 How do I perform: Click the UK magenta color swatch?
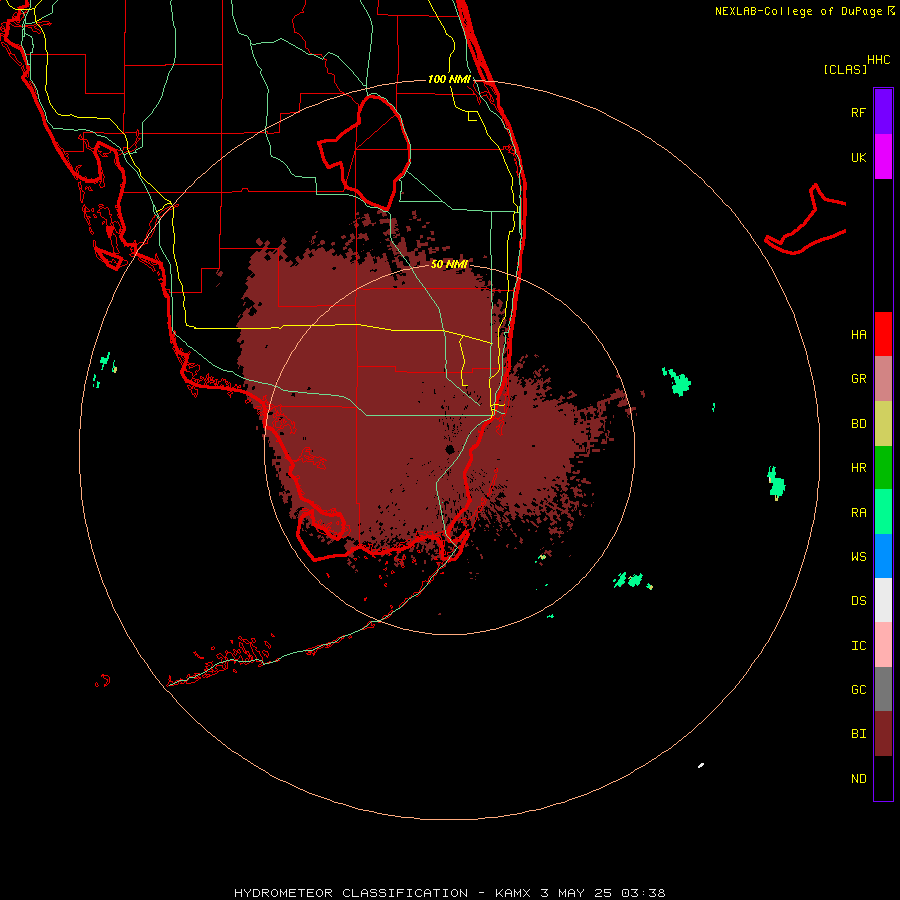tap(883, 157)
